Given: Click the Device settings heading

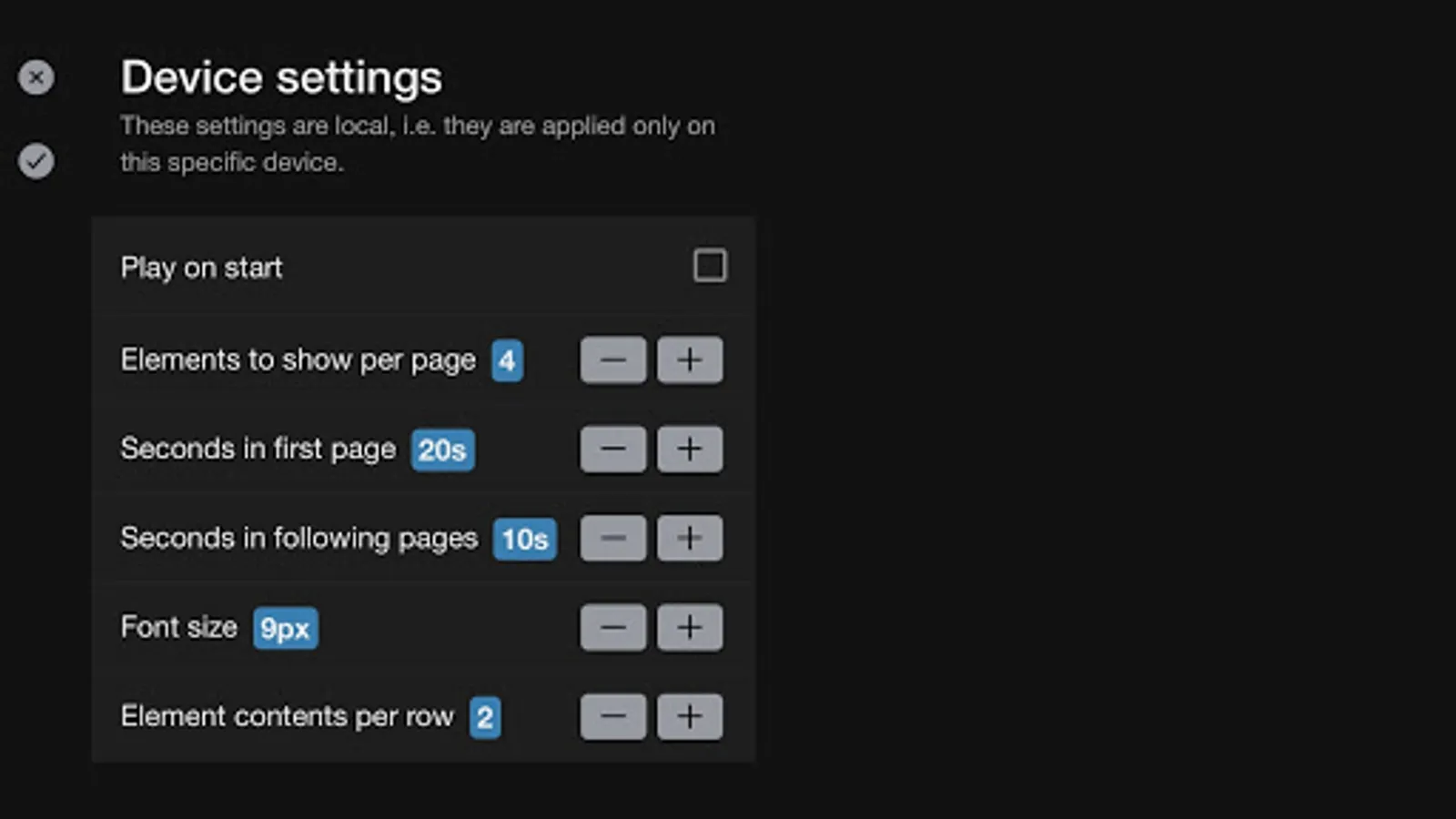Looking at the screenshot, I should coord(281,77).
